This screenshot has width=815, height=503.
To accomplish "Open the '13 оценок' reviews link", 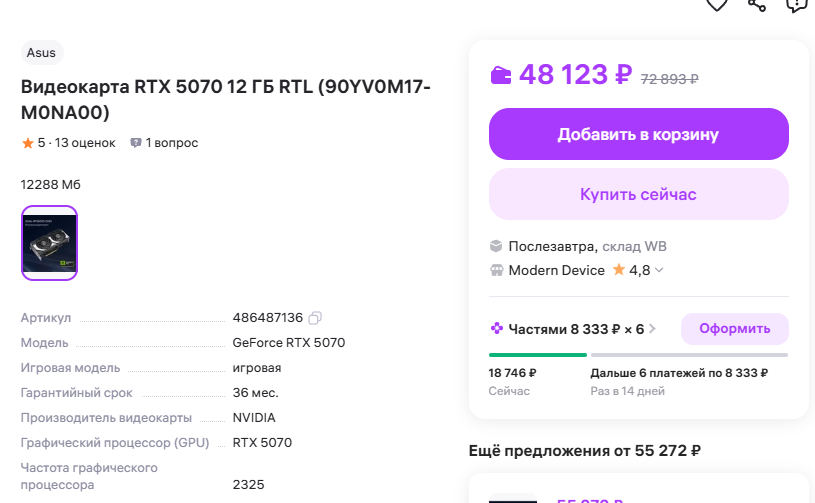I will tap(85, 143).
